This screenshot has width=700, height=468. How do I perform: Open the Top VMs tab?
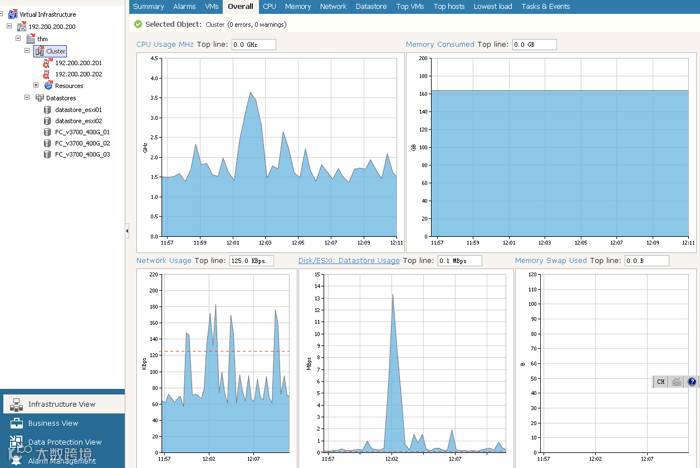tap(410, 6)
